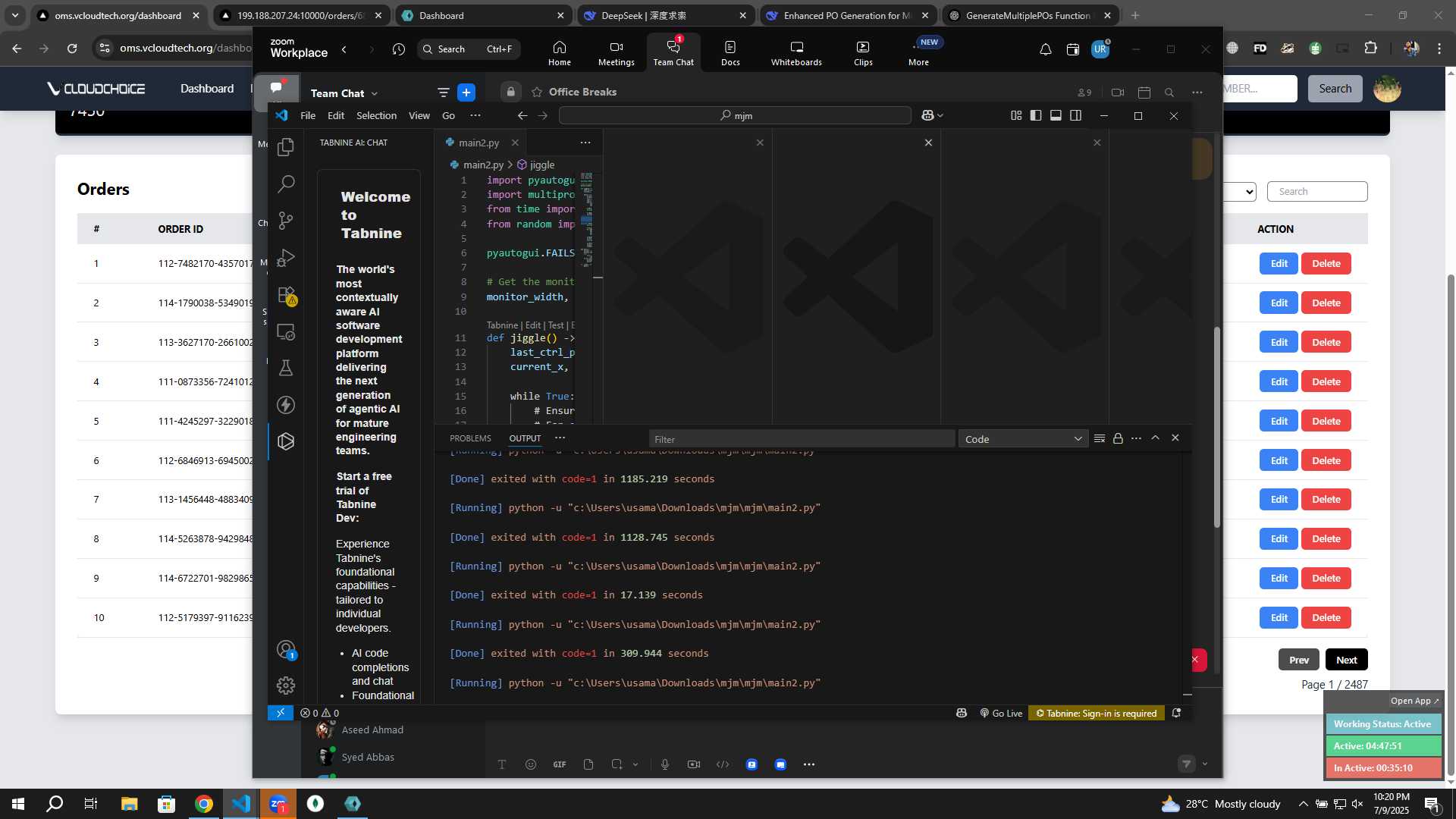Open the Zoom More menu
This screenshot has width=1456, height=819.
918,53
